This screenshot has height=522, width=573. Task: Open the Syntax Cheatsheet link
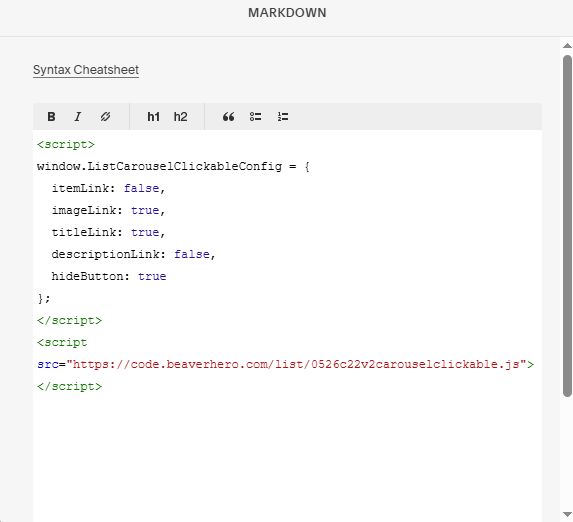[86, 70]
